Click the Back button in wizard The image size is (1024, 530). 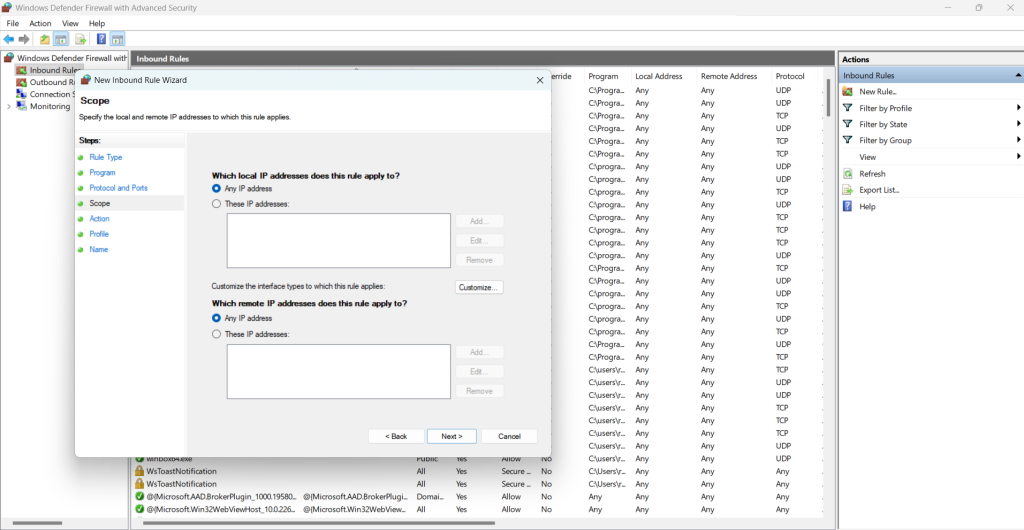pyautogui.click(x=396, y=436)
